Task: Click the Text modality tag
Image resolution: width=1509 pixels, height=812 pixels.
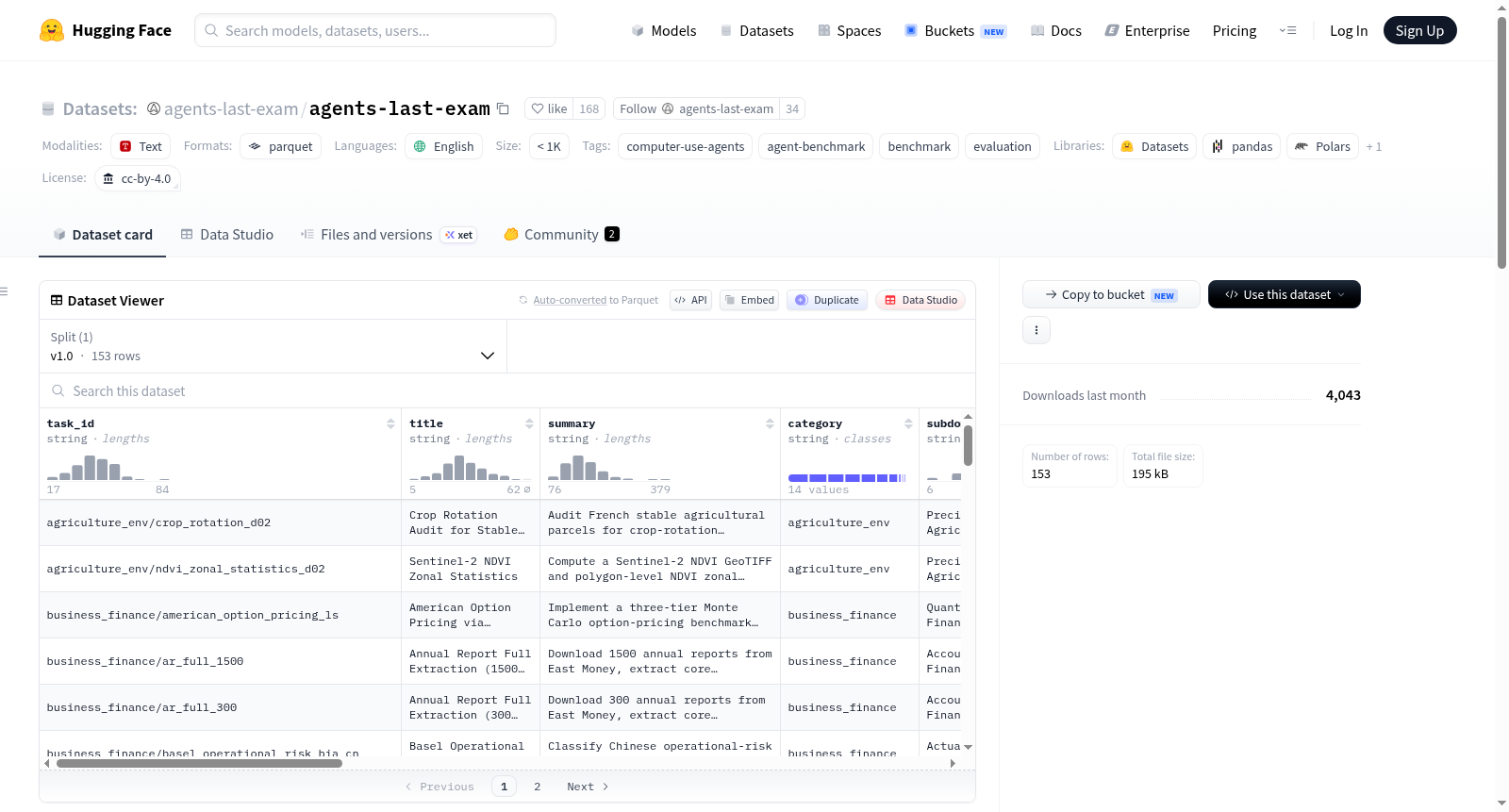Action: coord(141,146)
